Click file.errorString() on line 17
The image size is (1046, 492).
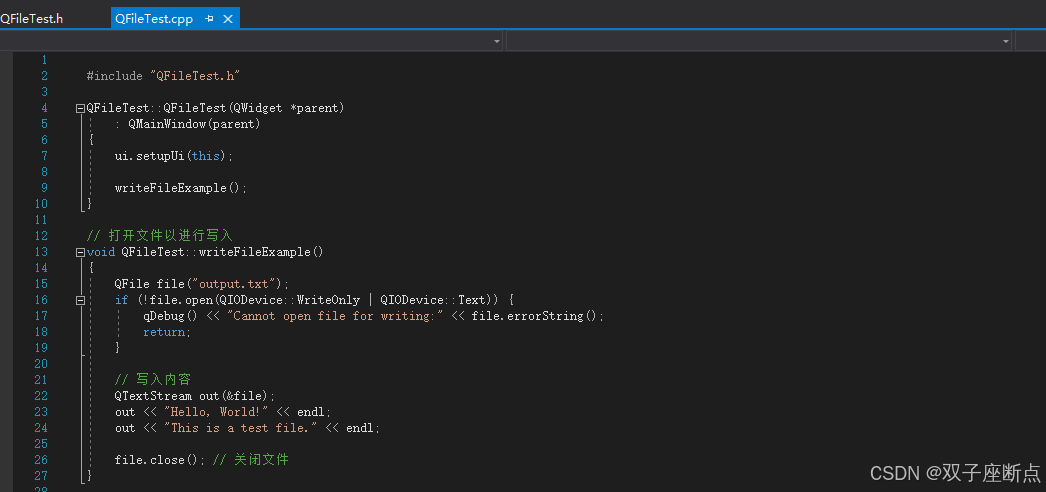click(534, 316)
